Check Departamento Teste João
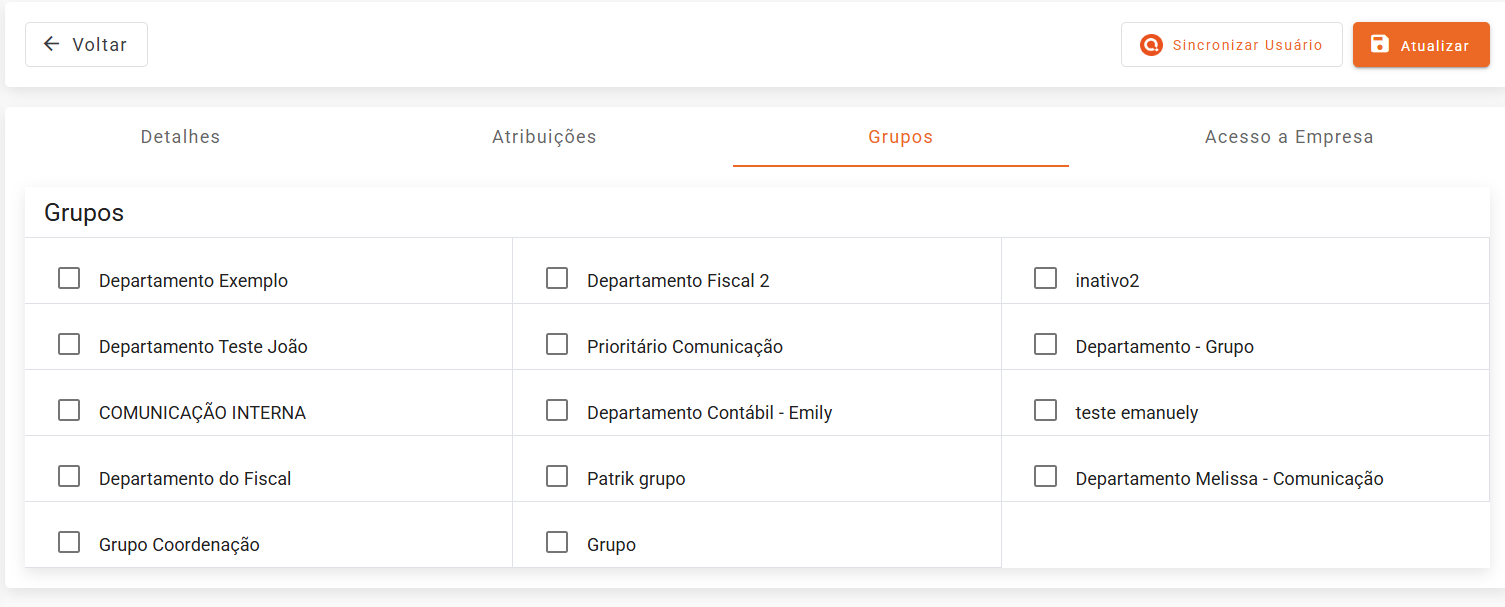This screenshot has width=1505, height=607. 69,344
